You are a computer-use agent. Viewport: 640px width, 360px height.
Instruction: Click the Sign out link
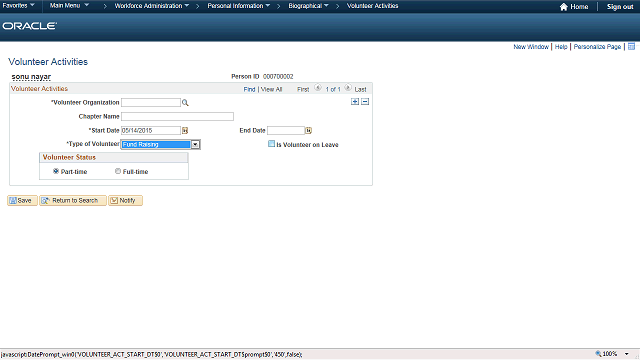tap(620, 7)
